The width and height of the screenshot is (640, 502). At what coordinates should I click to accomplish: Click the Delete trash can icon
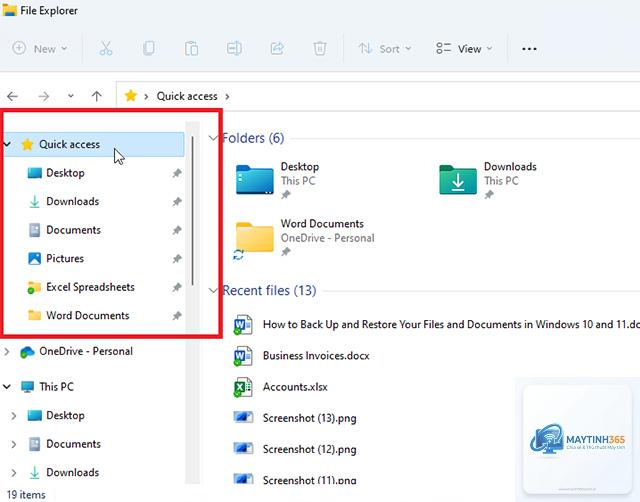(320, 49)
